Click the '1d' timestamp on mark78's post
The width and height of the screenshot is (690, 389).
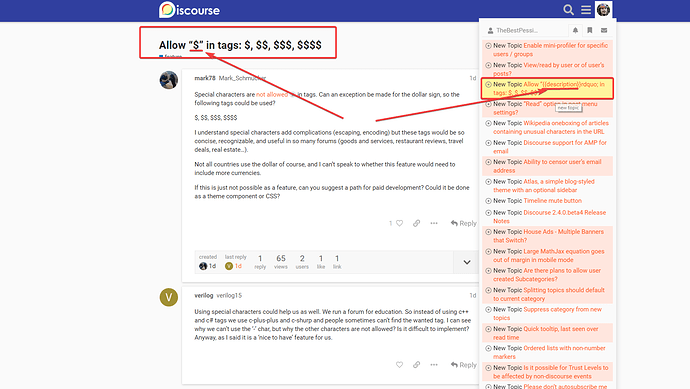tap(473, 78)
